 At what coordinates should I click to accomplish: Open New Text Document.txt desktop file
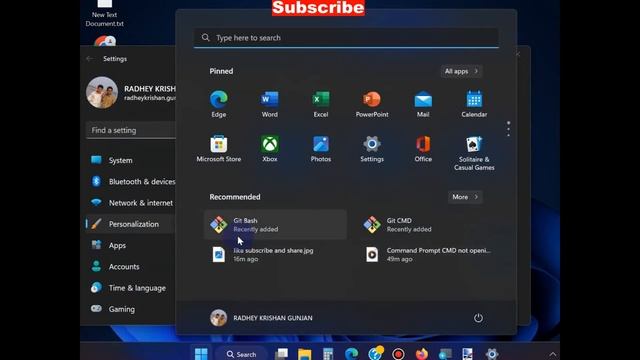(104, 13)
